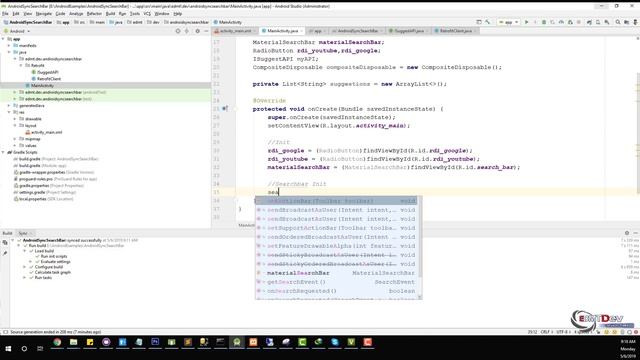Choose getSearchEvent() from autocomplete list
Screen dimensions: 640x360
337,282
